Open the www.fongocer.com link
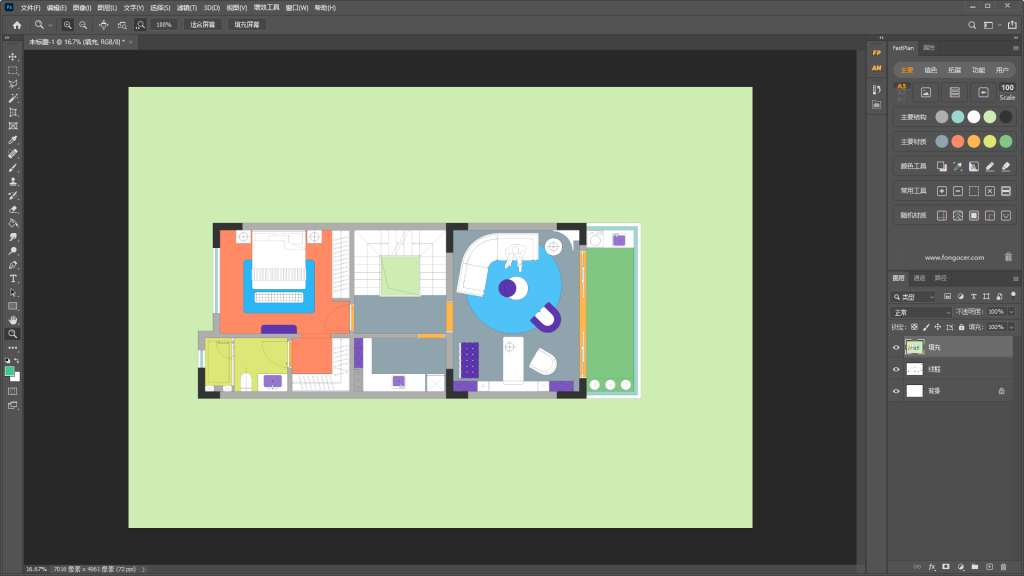The image size is (1024, 576). (954, 257)
